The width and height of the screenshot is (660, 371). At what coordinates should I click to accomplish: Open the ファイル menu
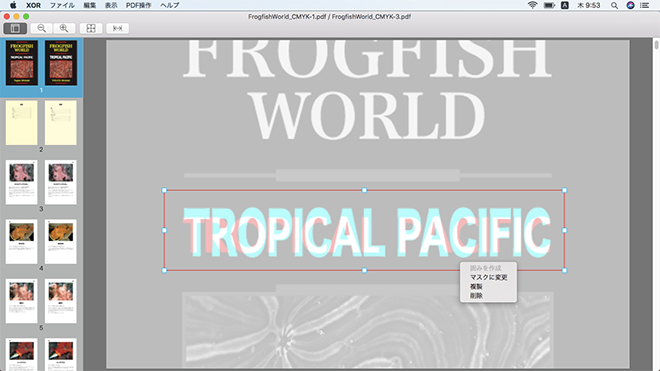pyautogui.click(x=62, y=5)
